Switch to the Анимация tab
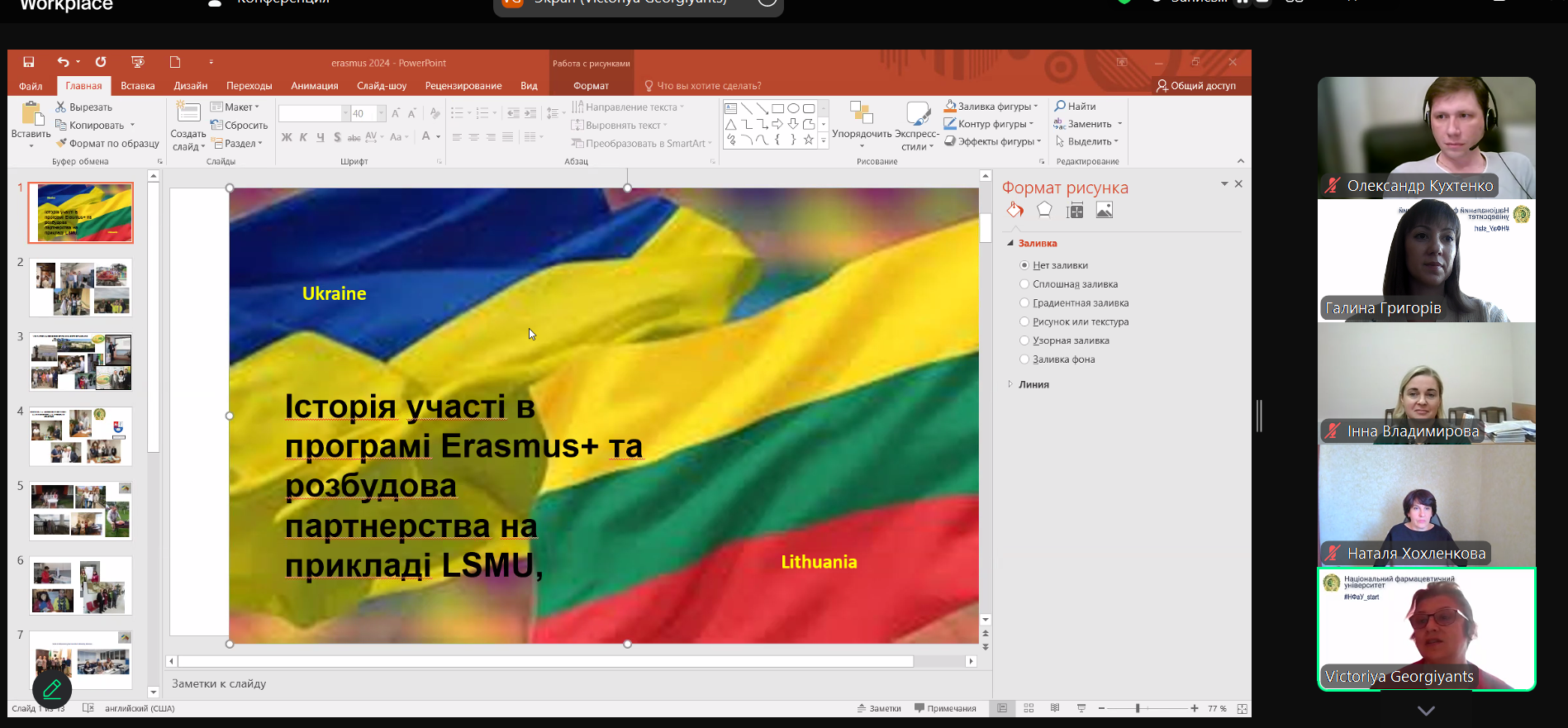This screenshot has width=1568, height=728. (315, 86)
